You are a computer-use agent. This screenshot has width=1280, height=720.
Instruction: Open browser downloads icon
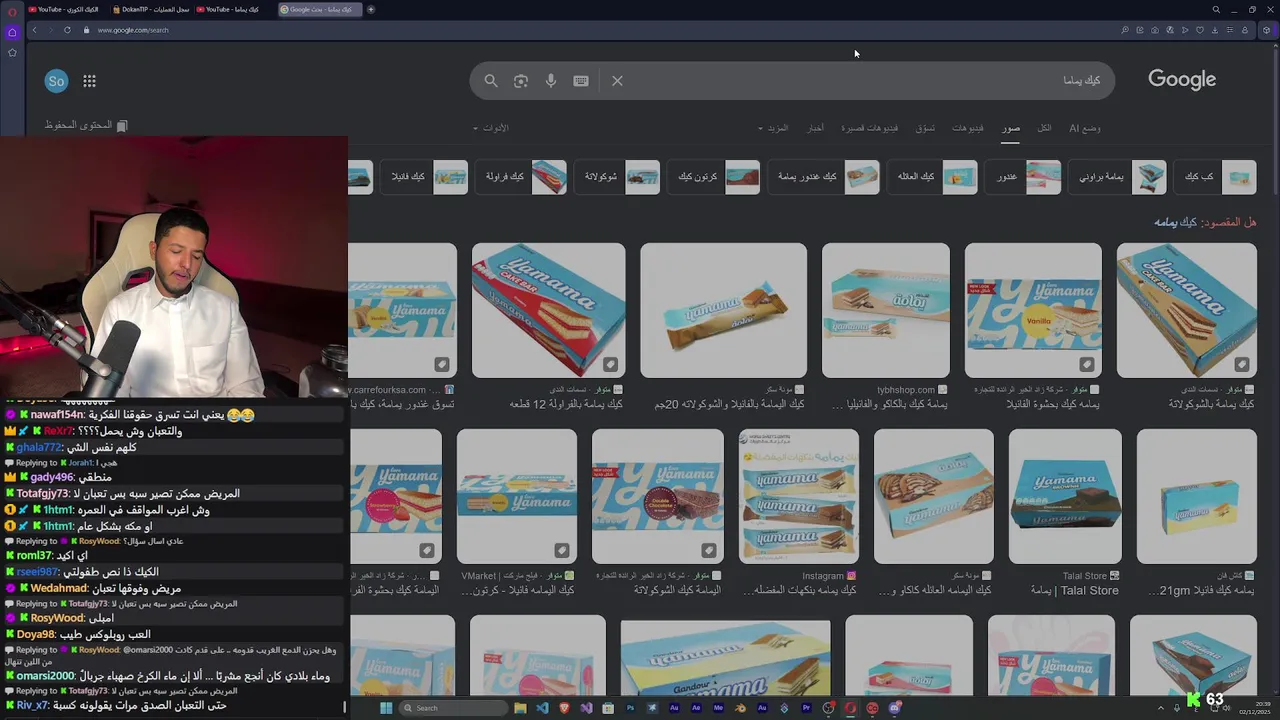pyautogui.click(x=1214, y=30)
